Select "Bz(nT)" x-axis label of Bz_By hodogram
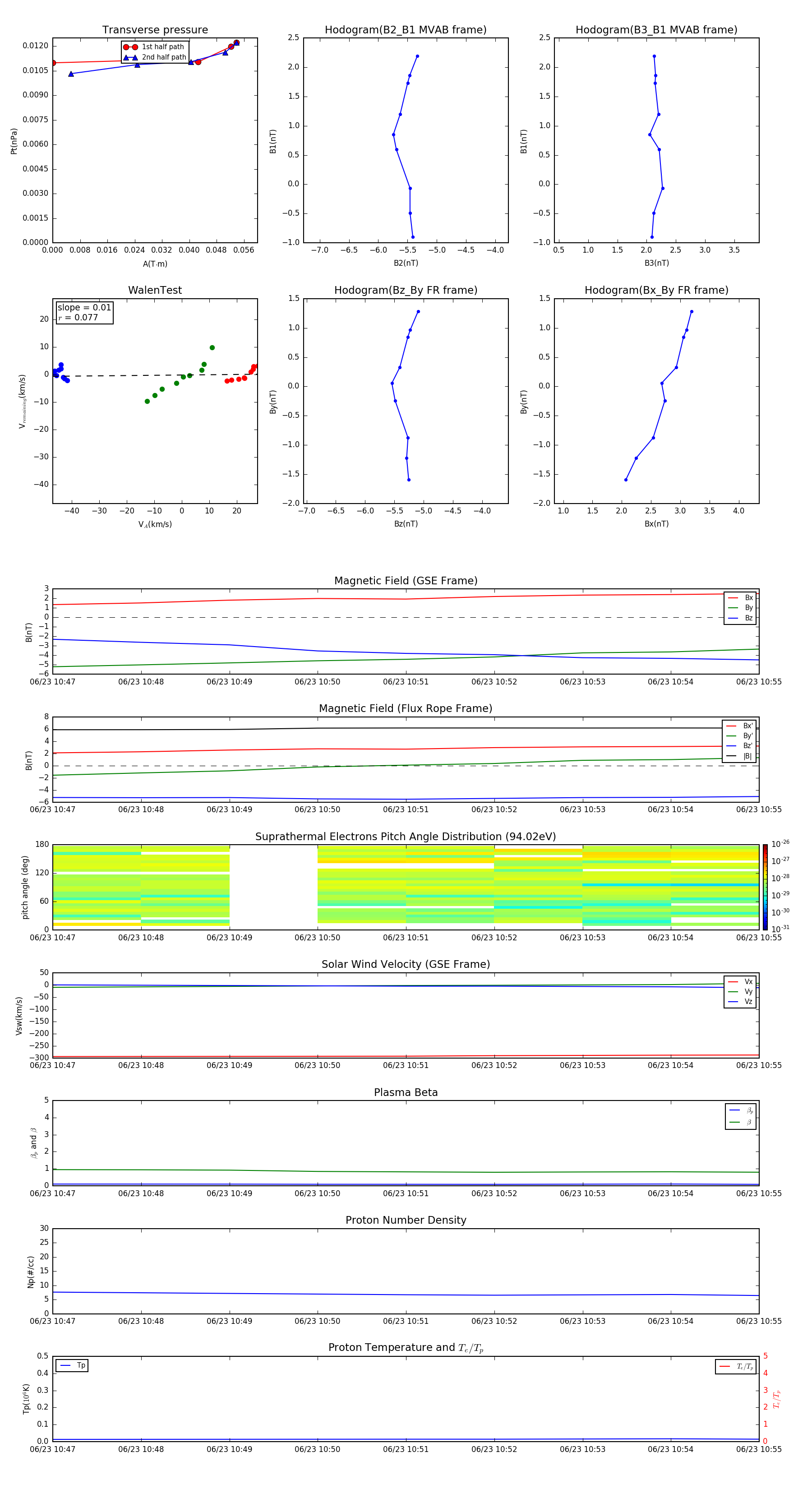The height and width of the screenshot is (1489, 812). [x=406, y=524]
